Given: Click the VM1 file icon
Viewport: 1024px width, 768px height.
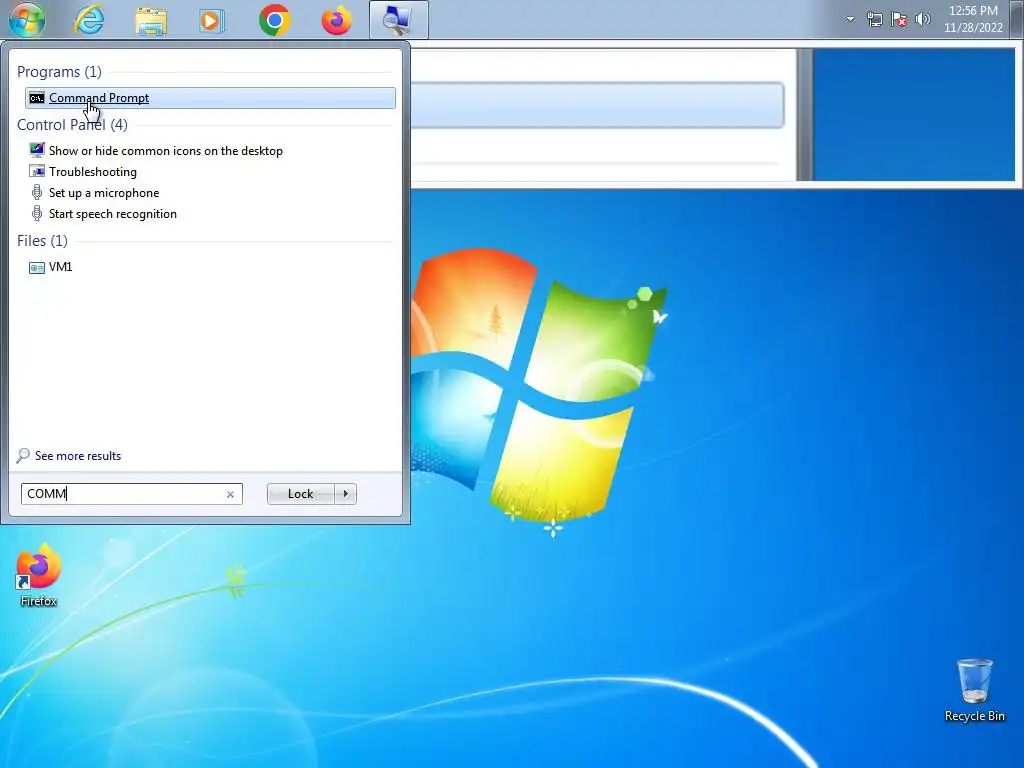Looking at the screenshot, I should click(37, 267).
